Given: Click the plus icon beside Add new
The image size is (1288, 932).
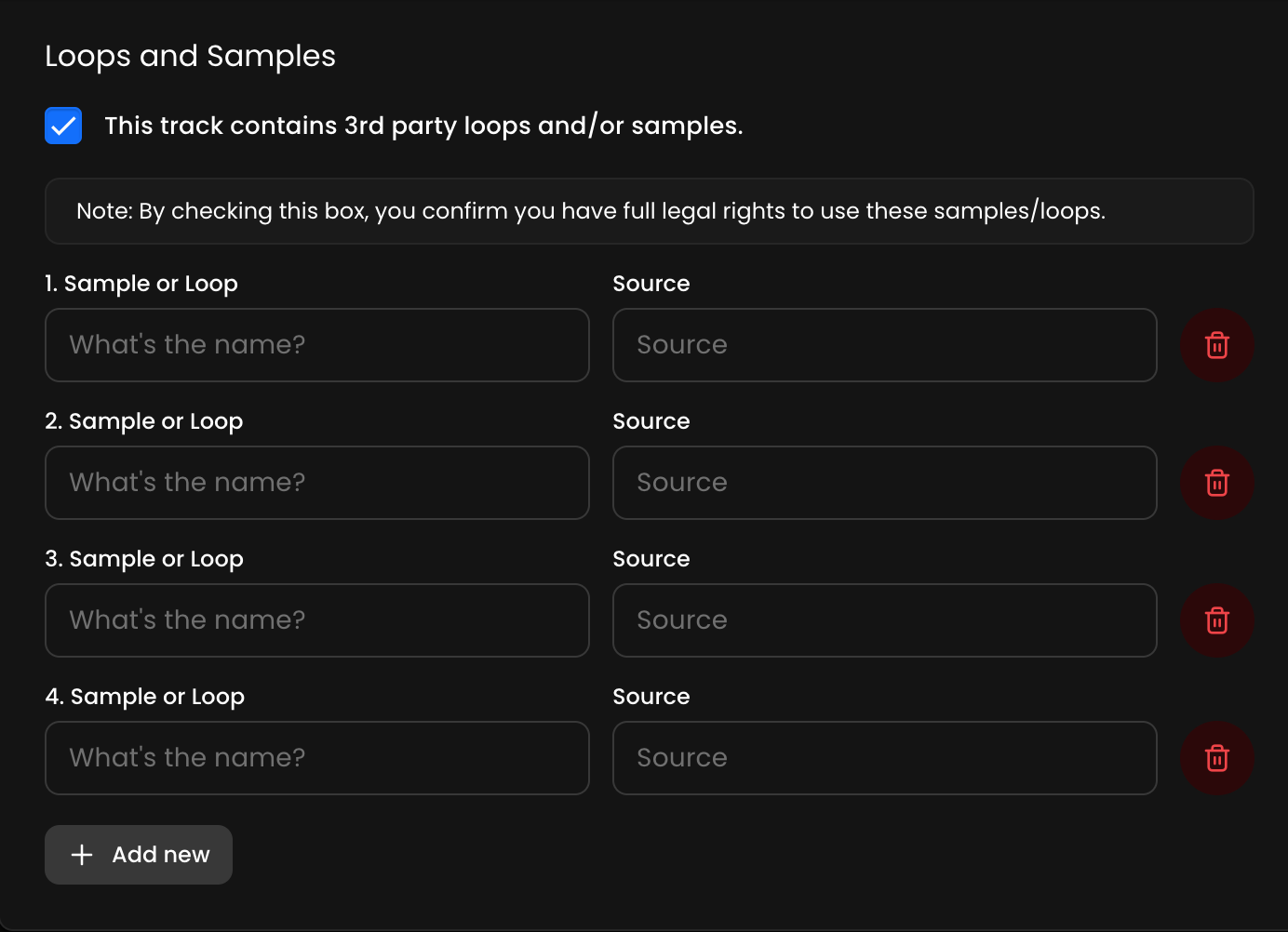Looking at the screenshot, I should pos(82,855).
